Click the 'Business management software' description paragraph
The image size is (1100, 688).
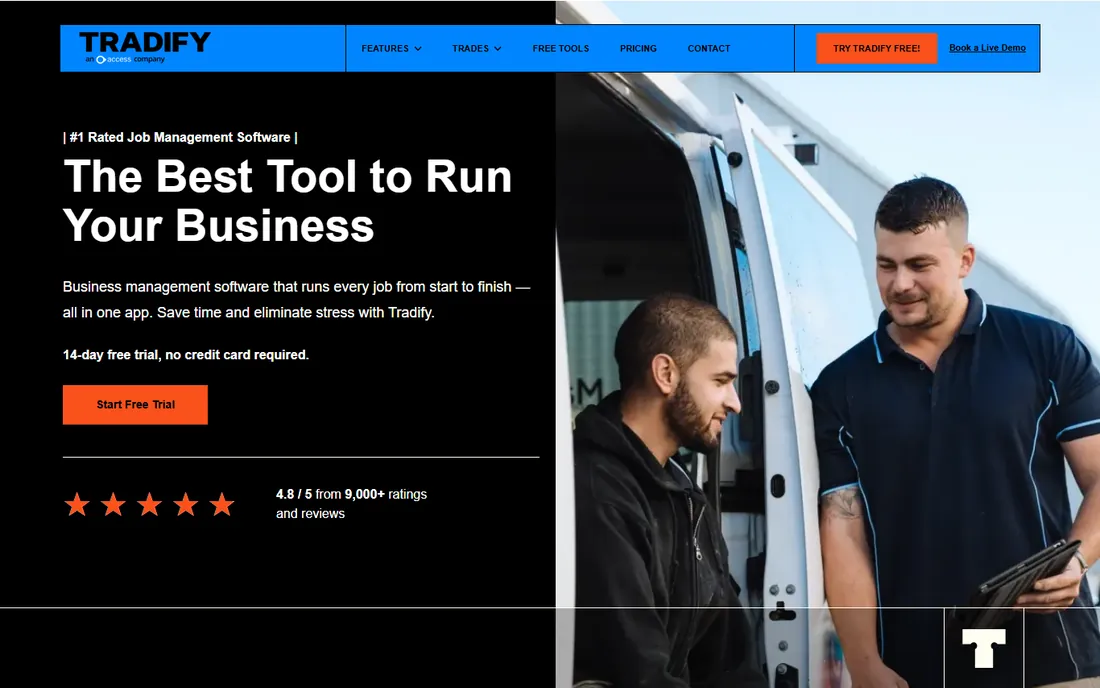(x=296, y=299)
